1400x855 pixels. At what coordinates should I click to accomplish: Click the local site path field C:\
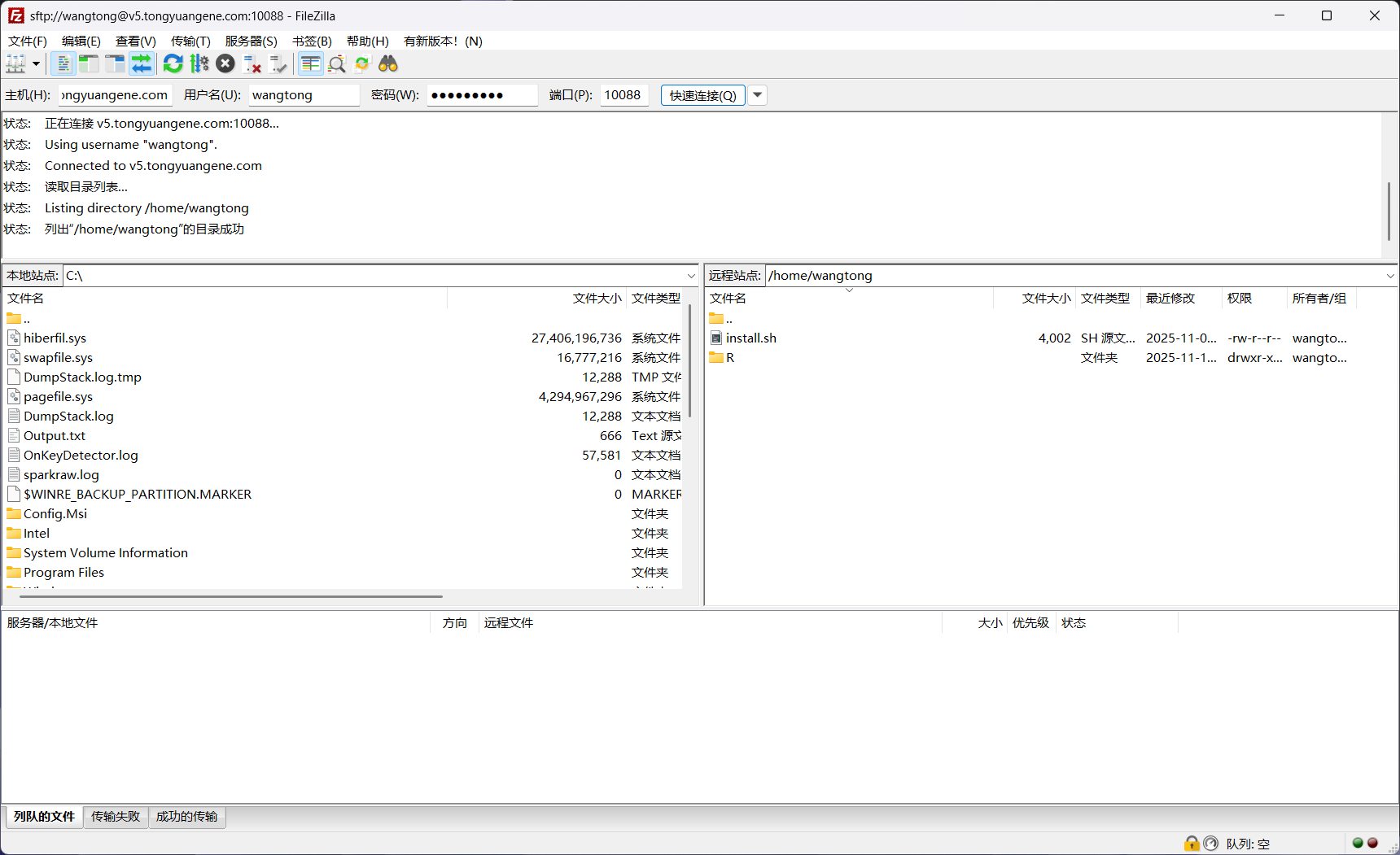pyautogui.click(x=374, y=276)
